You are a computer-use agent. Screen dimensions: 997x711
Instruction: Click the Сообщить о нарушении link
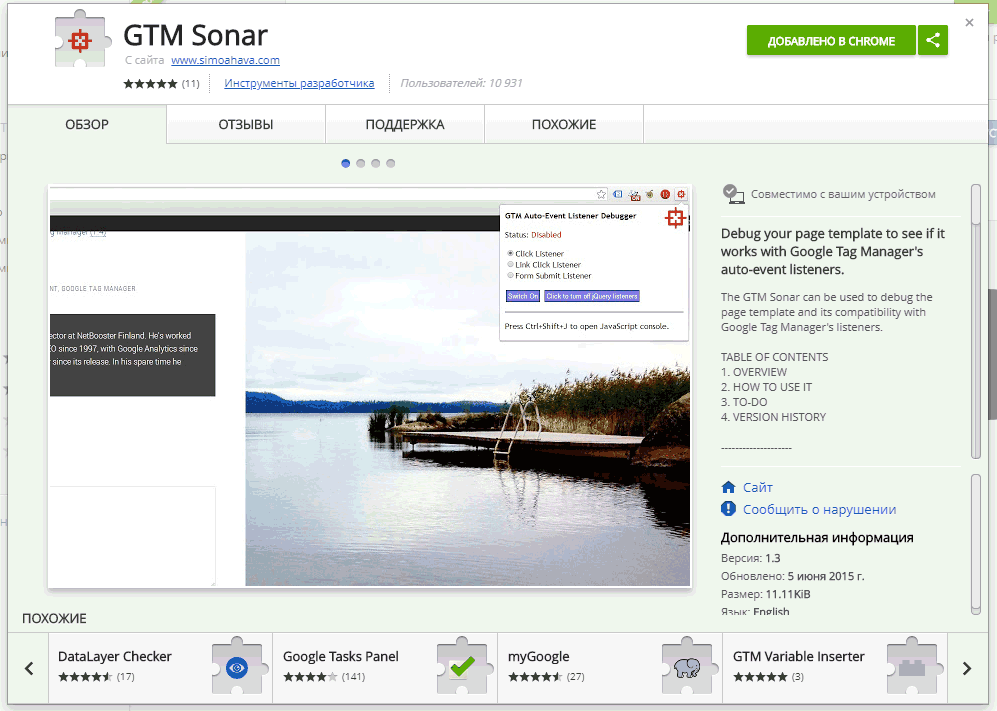pos(820,509)
